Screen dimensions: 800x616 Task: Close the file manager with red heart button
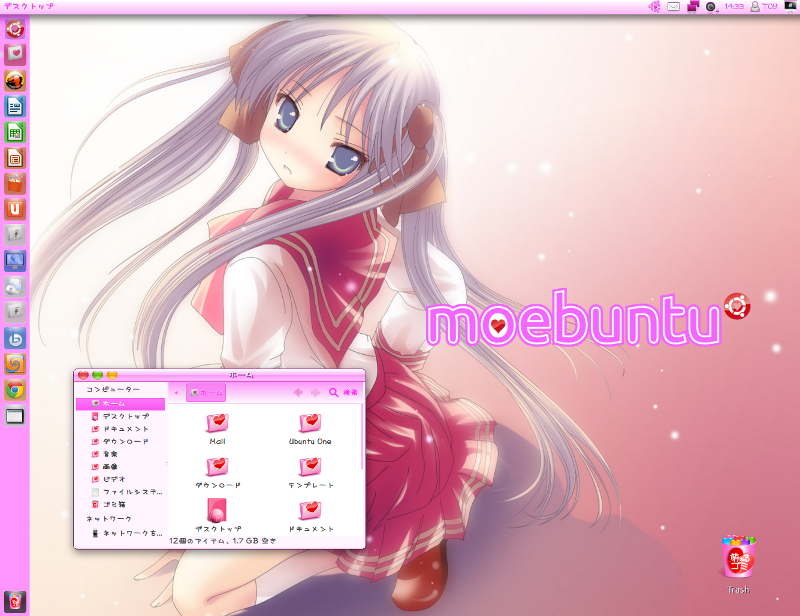(83, 375)
